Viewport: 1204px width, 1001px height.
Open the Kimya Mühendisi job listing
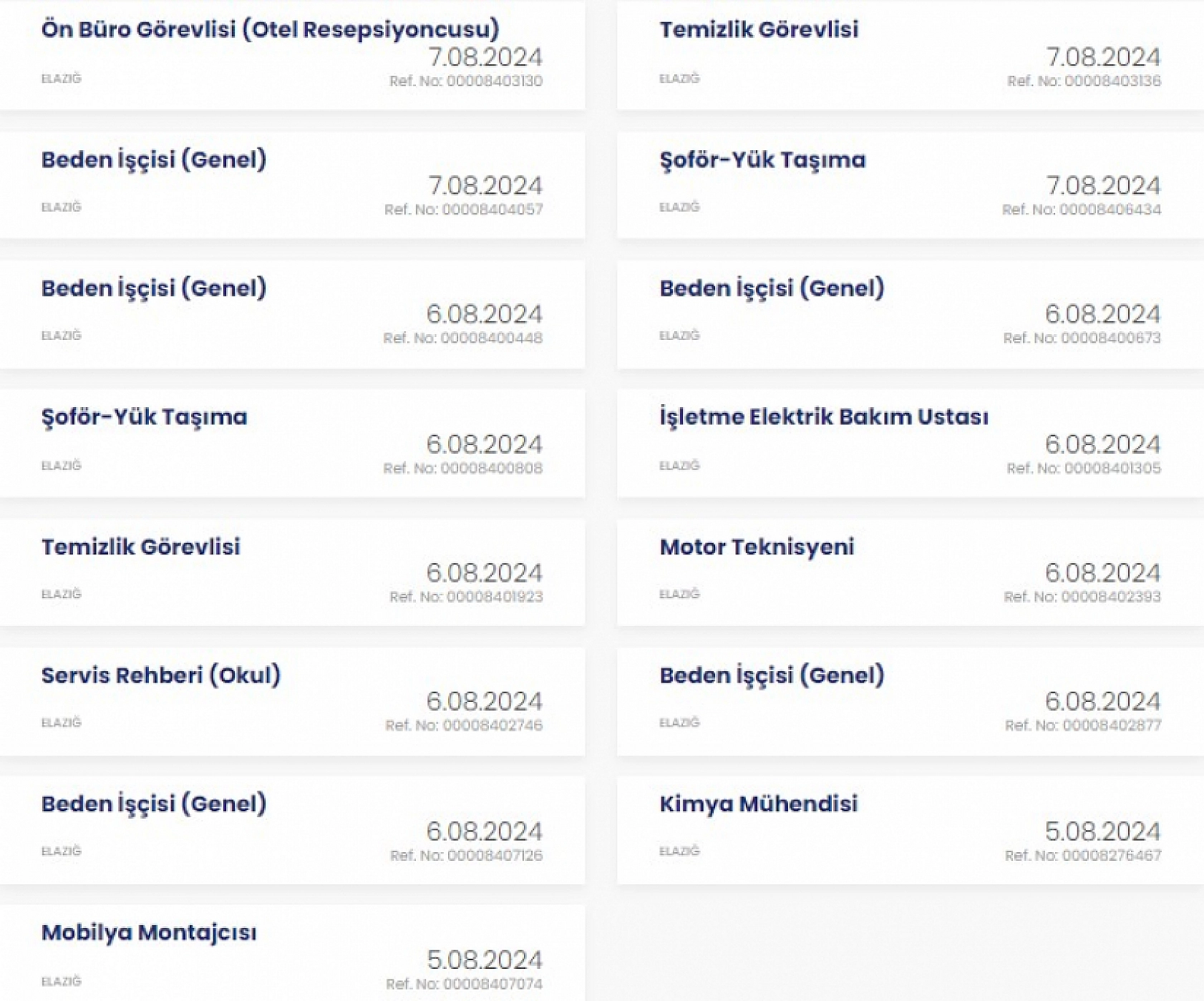pos(758,804)
